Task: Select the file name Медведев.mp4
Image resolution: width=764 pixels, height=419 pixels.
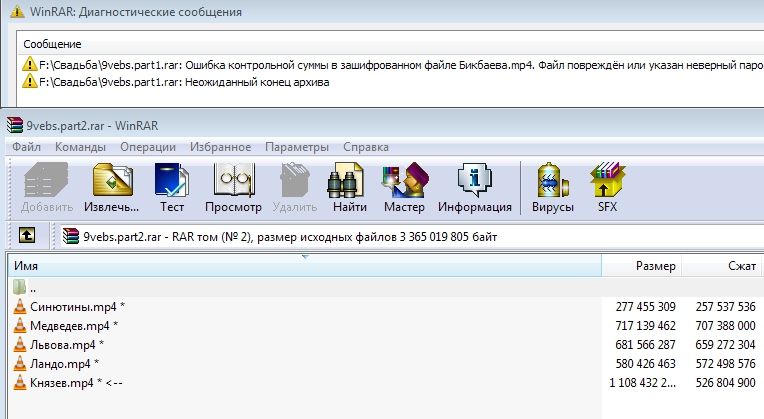Action: [70, 325]
